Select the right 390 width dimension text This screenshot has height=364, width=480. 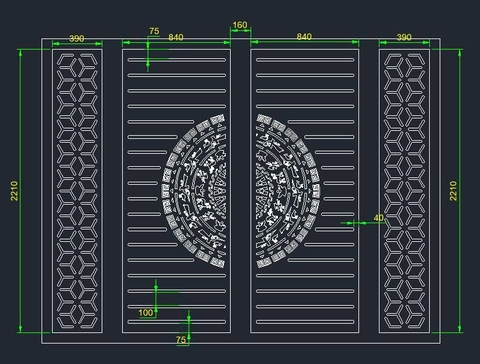pyautogui.click(x=404, y=37)
